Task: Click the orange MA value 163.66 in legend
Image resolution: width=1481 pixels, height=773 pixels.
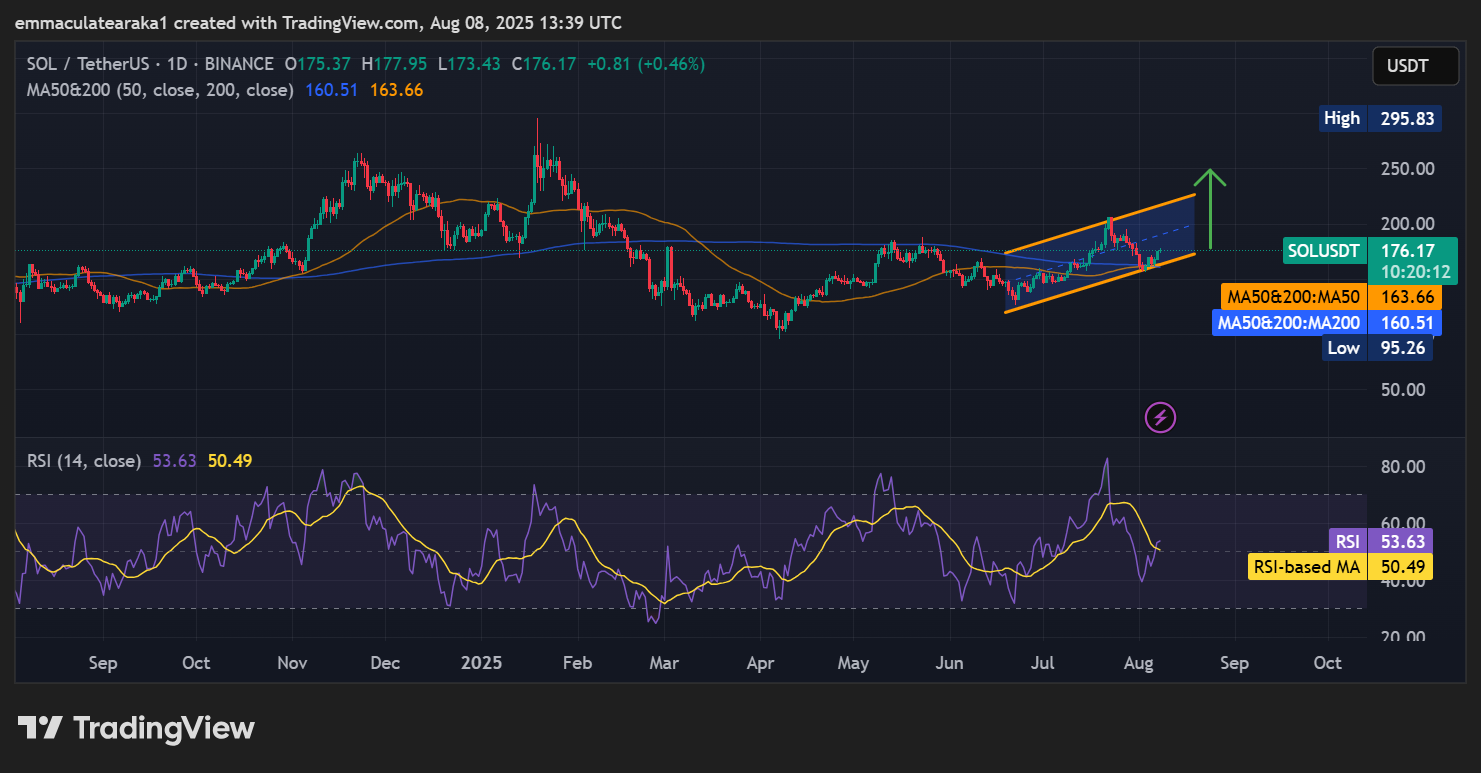Action: 396,90
